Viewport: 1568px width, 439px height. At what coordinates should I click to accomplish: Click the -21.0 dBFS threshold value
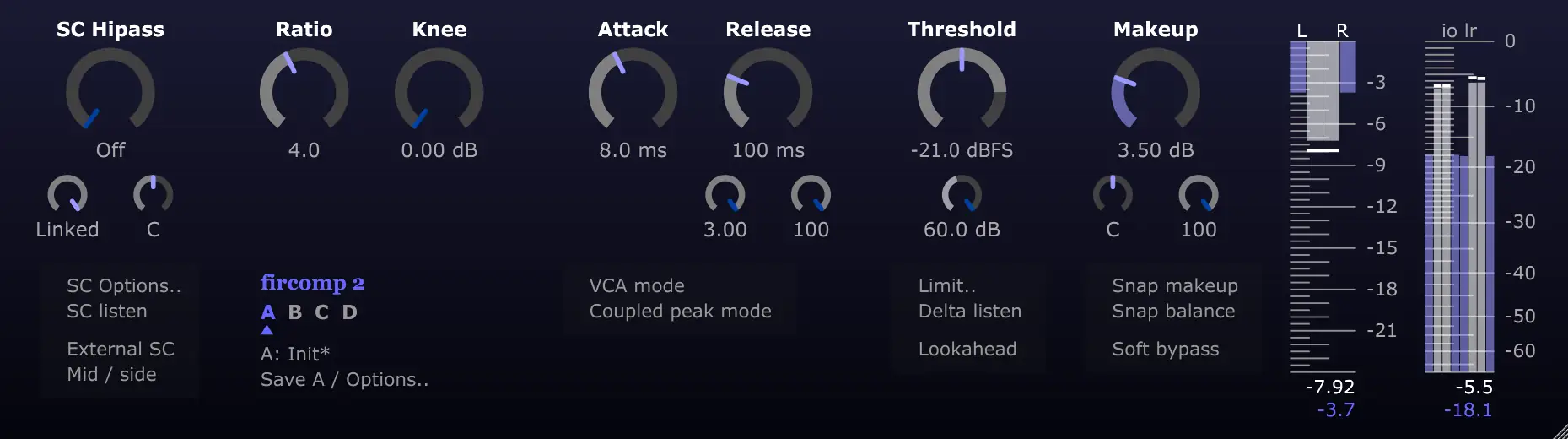tap(962, 150)
